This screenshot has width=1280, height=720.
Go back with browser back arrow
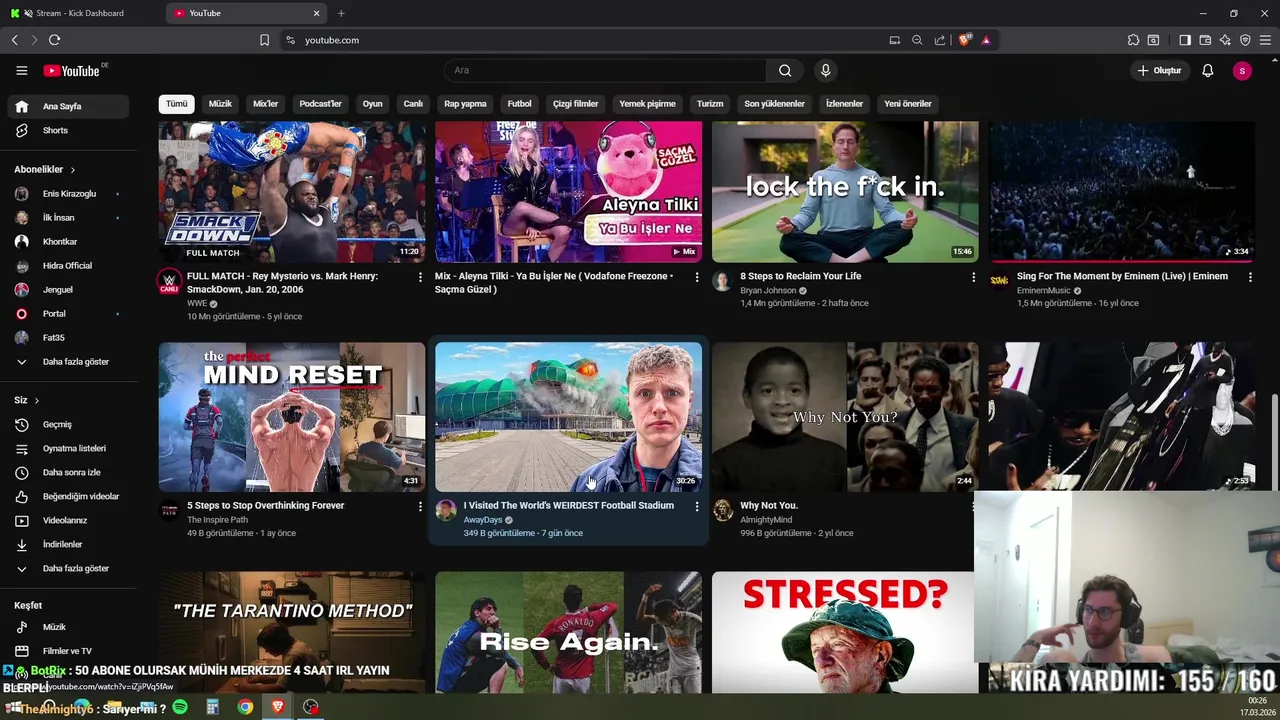[15, 40]
